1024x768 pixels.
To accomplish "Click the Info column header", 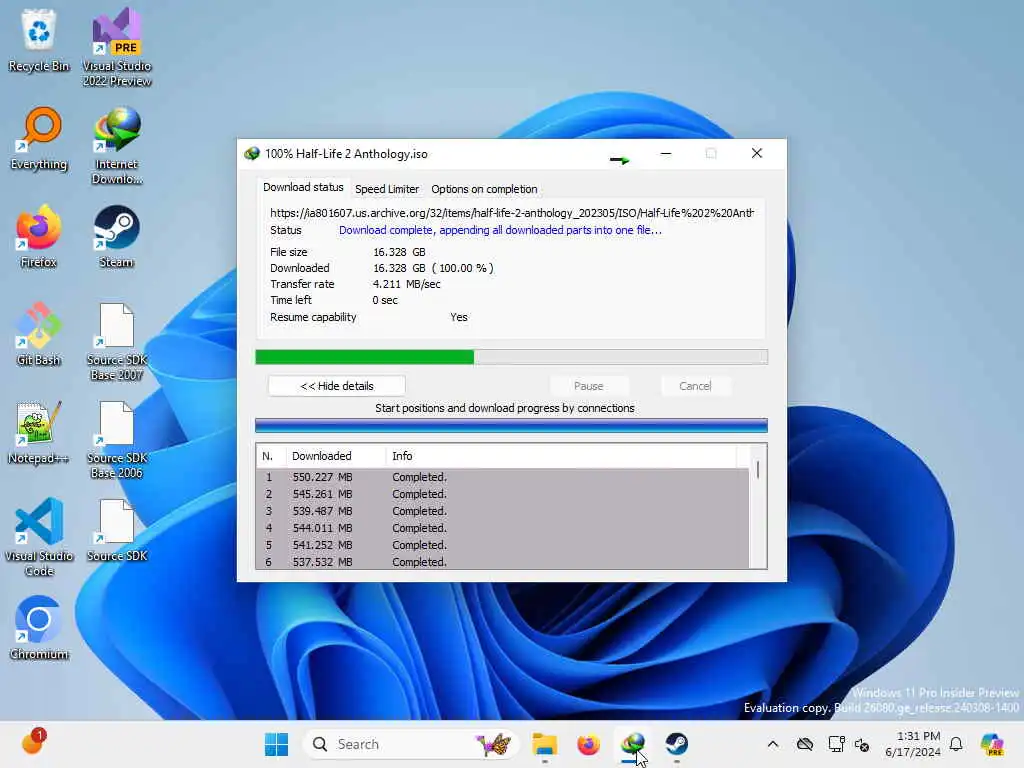I will [x=562, y=456].
